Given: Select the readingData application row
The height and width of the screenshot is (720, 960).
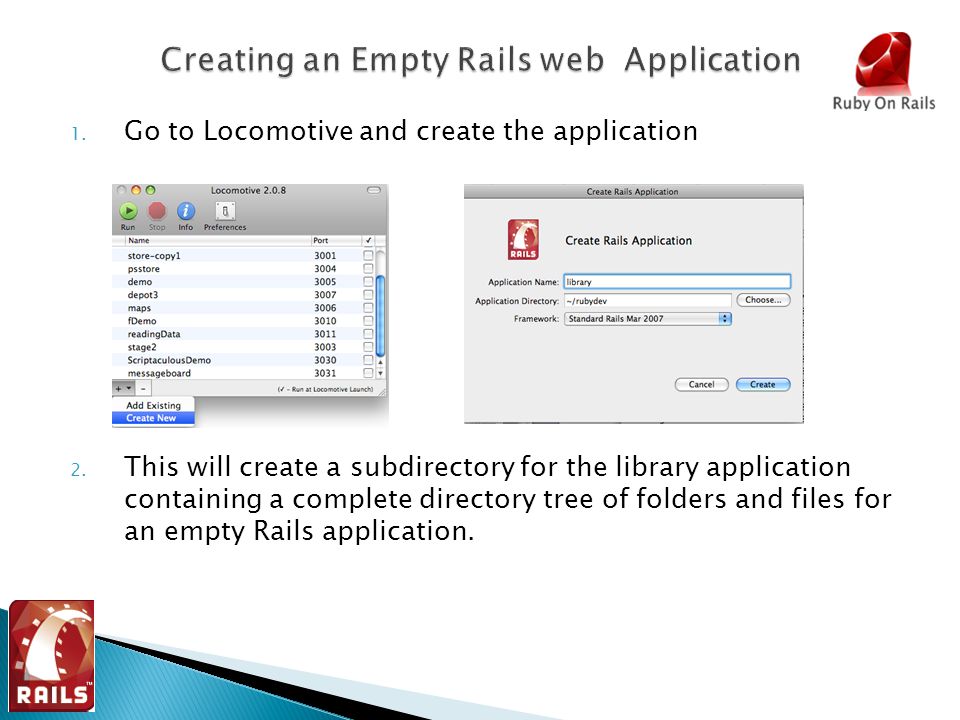Looking at the screenshot, I should coord(244,334).
